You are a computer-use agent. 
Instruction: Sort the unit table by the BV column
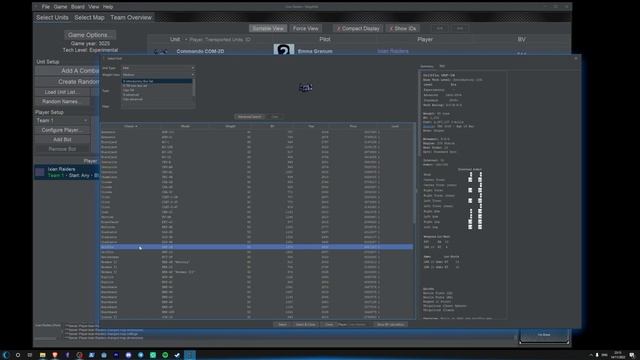272,127
